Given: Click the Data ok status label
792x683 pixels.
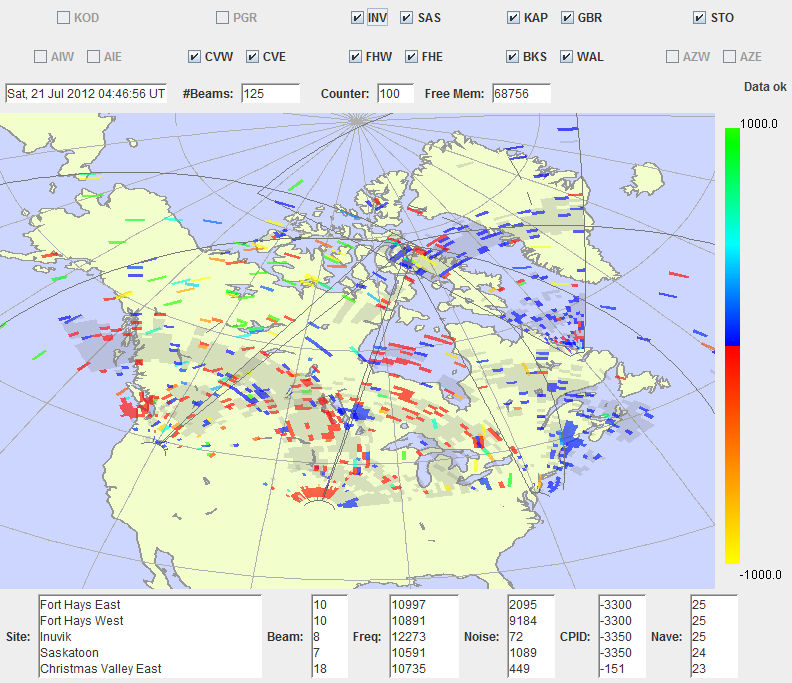Looking at the screenshot, I should 765,87.
